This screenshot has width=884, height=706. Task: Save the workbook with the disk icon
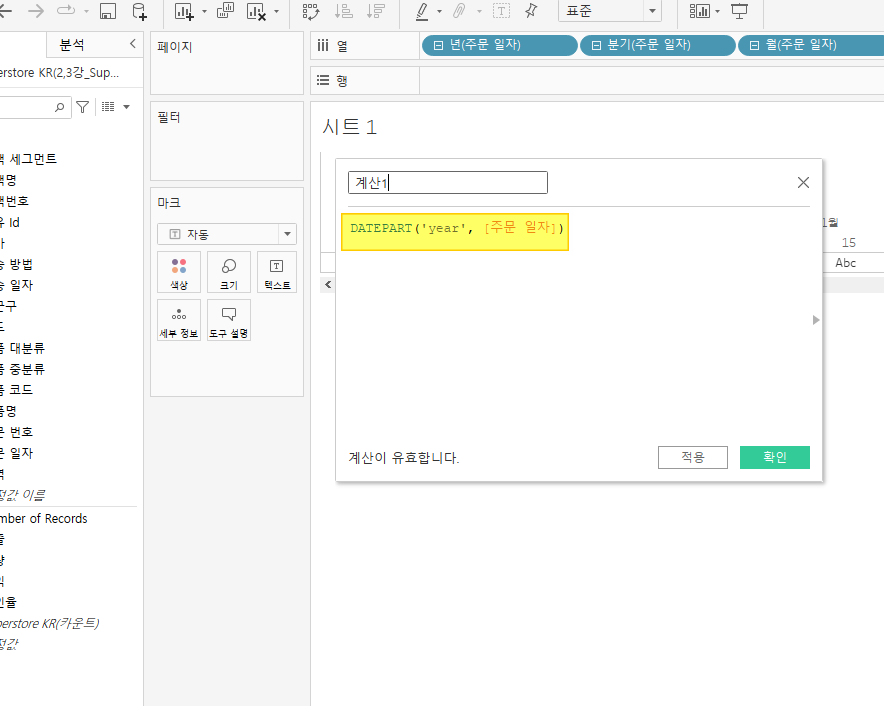pyautogui.click(x=108, y=11)
